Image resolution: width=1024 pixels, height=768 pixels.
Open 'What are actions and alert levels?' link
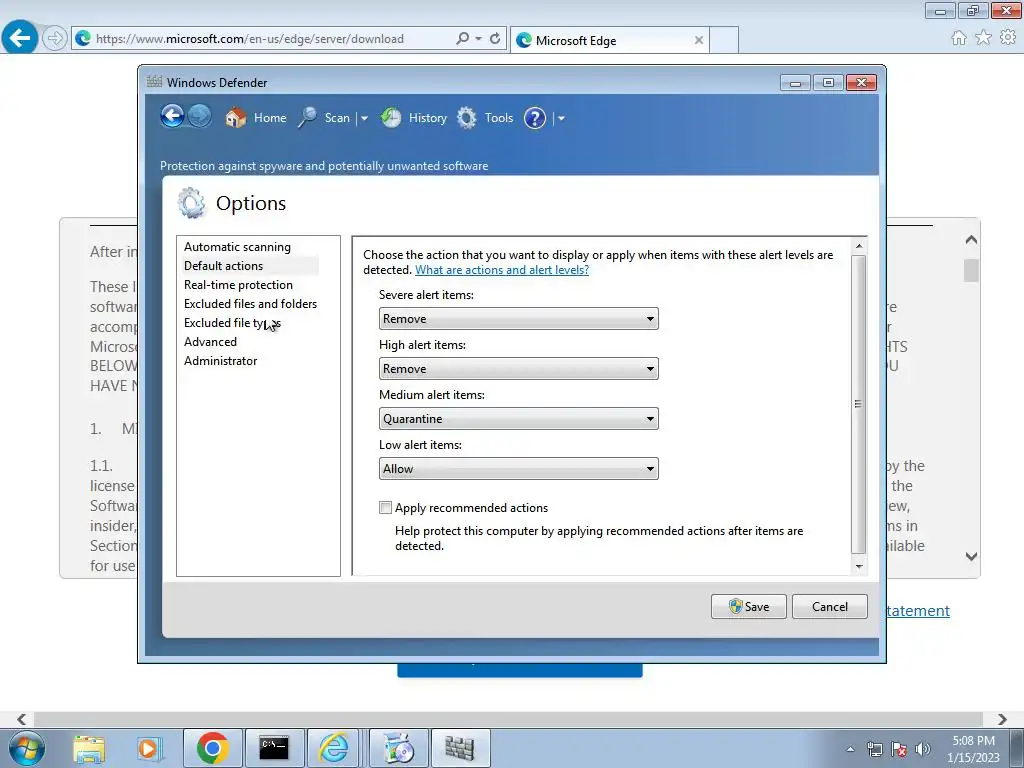[502, 270]
